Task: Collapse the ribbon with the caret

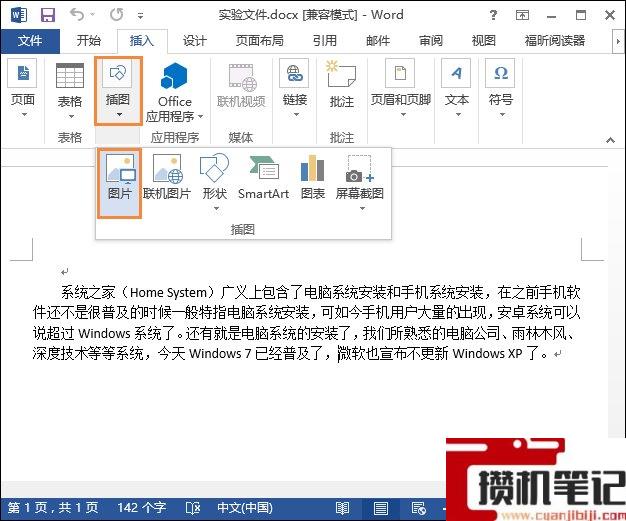Action: tap(610, 140)
